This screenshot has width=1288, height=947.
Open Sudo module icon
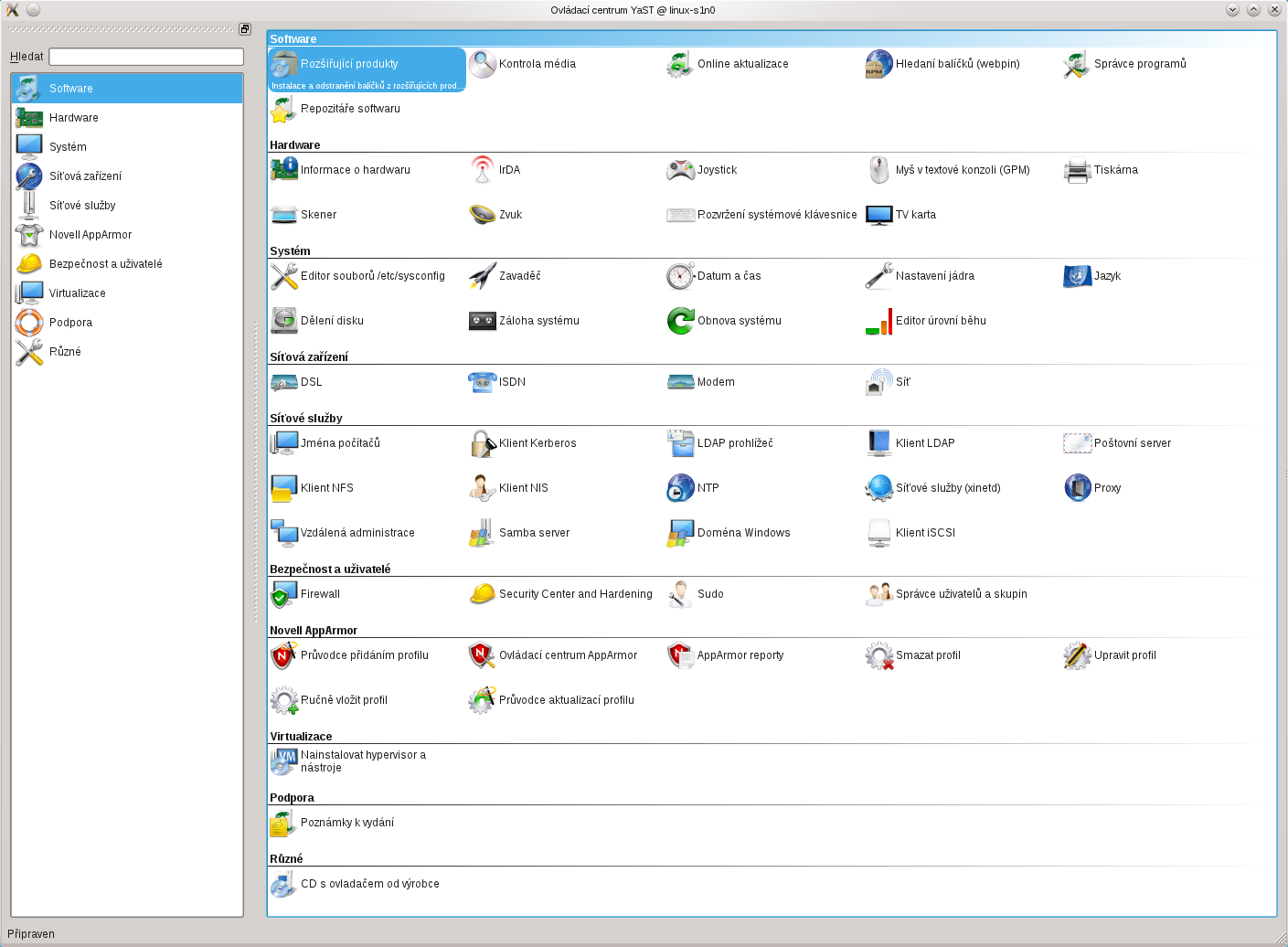pyautogui.click(x=680, y=594)
